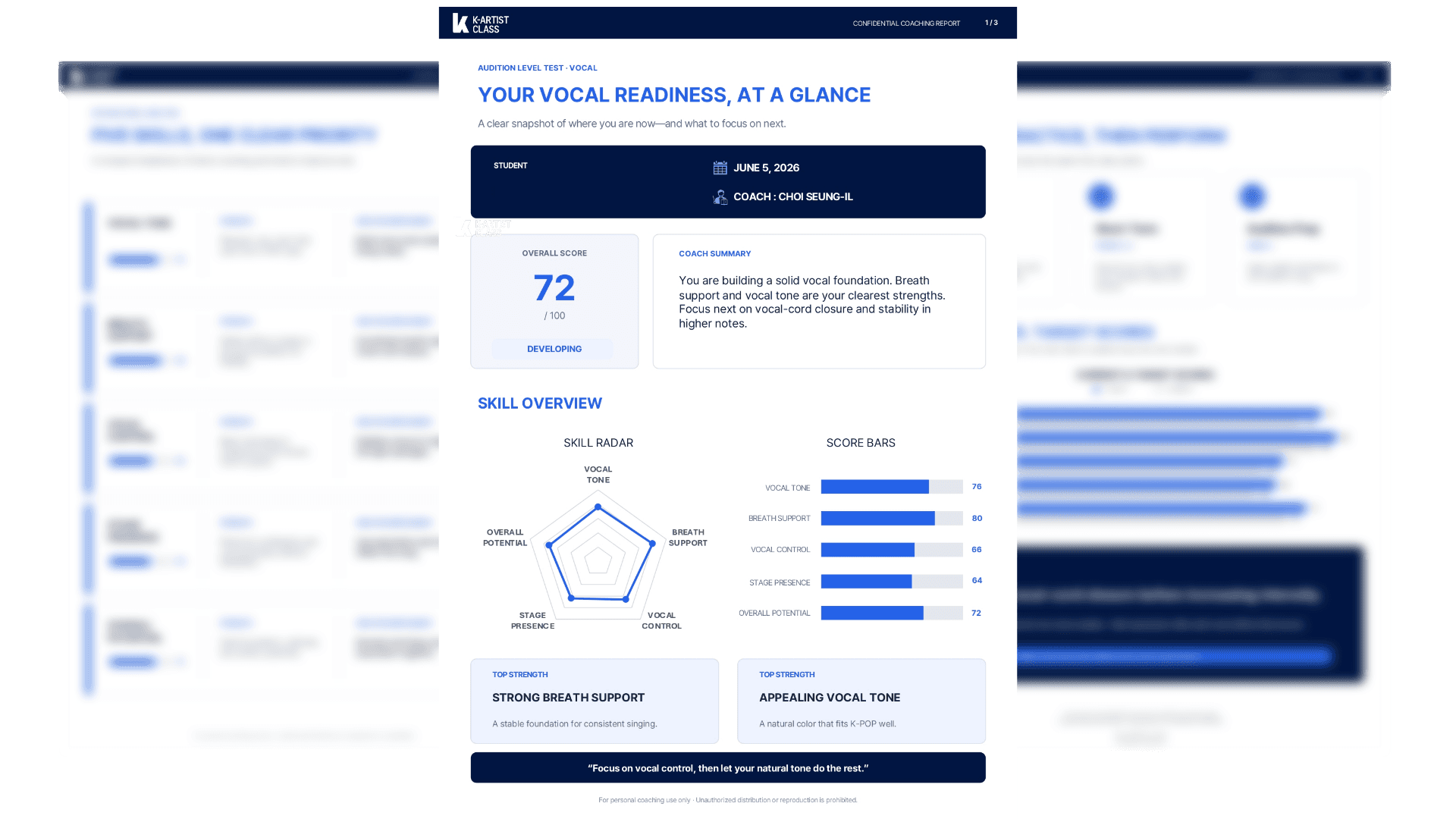The width and height of the screenshot is (1456, 819).
Task: Click the Breath Support score value 80
Action: coord(977,519)
